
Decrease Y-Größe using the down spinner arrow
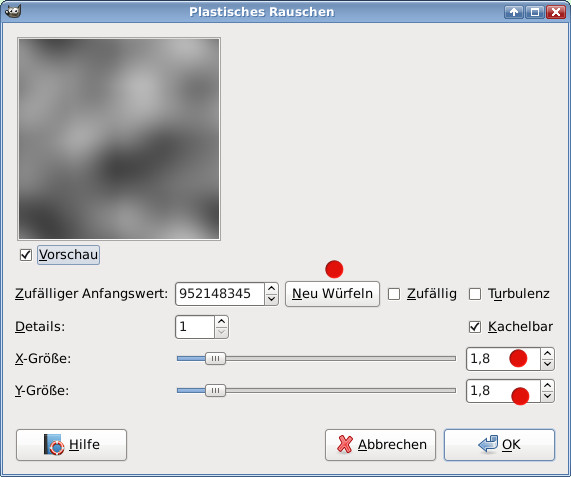(x=547, y=396)
